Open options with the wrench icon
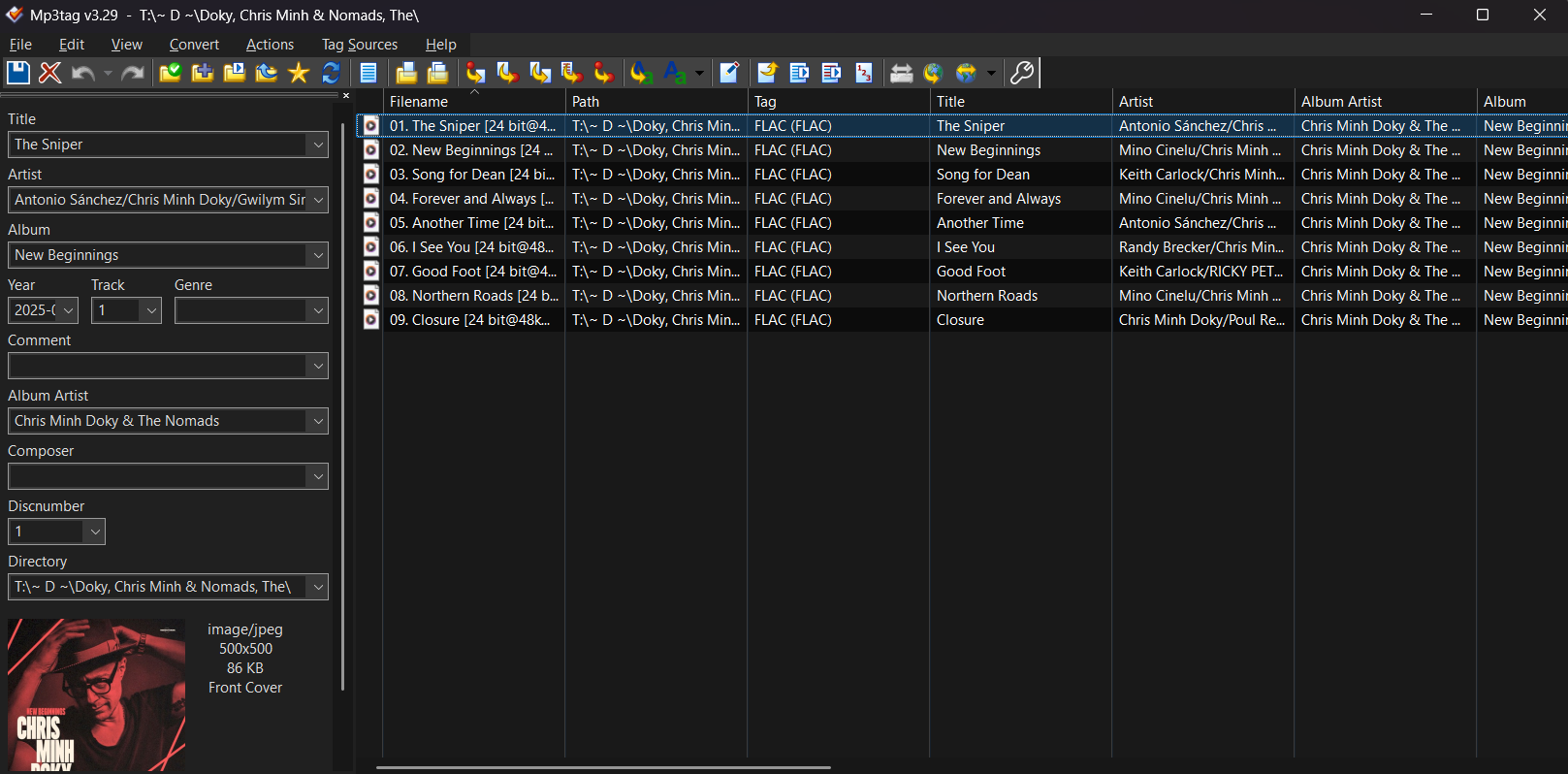1568x774 pixels. [1022, 73]
